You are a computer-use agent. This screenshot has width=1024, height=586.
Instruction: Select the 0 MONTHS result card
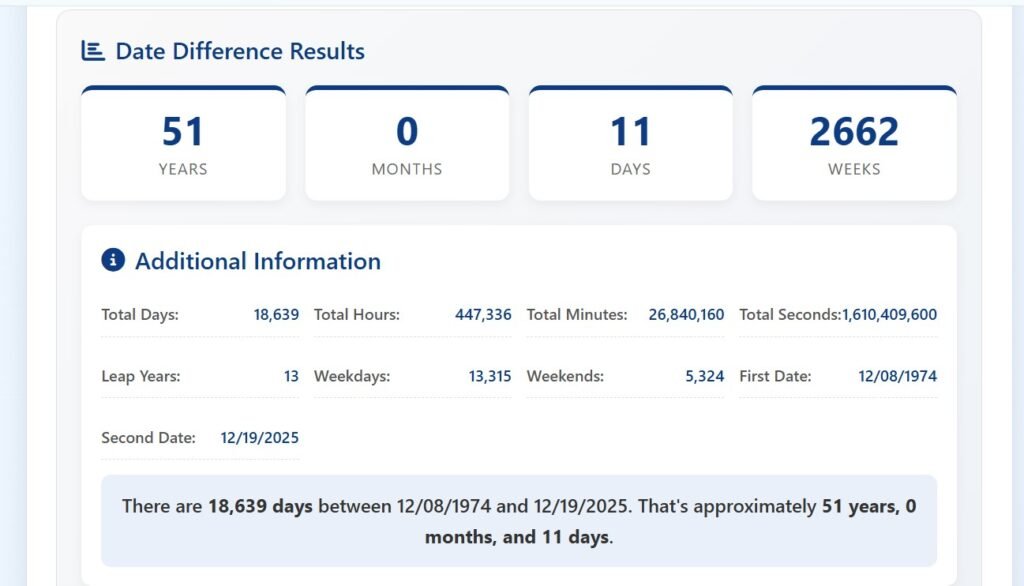click(x=406, y=142)
